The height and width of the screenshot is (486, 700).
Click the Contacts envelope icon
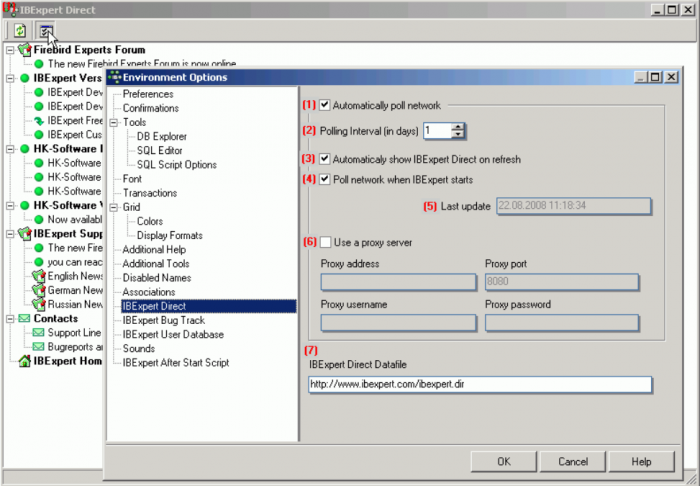click(x=25, y=319)
